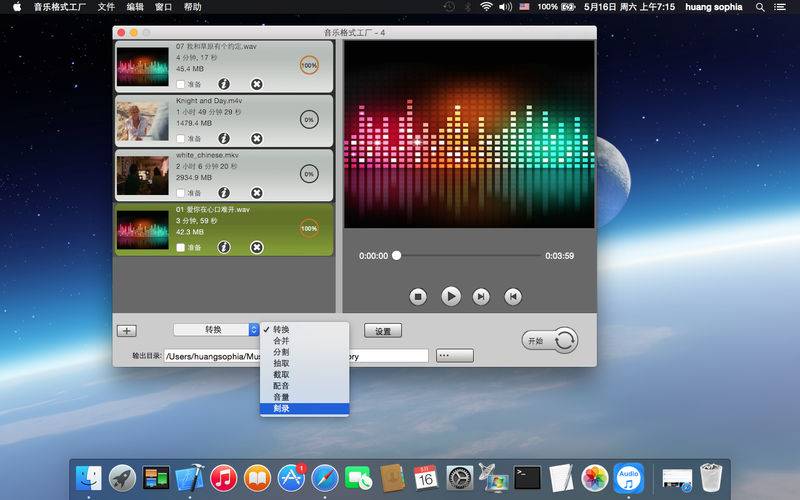This screenshot has width=800, height=500.
Task: Tick the 准备 checkbox for Knight and Day.m4v
Action: 180,138
